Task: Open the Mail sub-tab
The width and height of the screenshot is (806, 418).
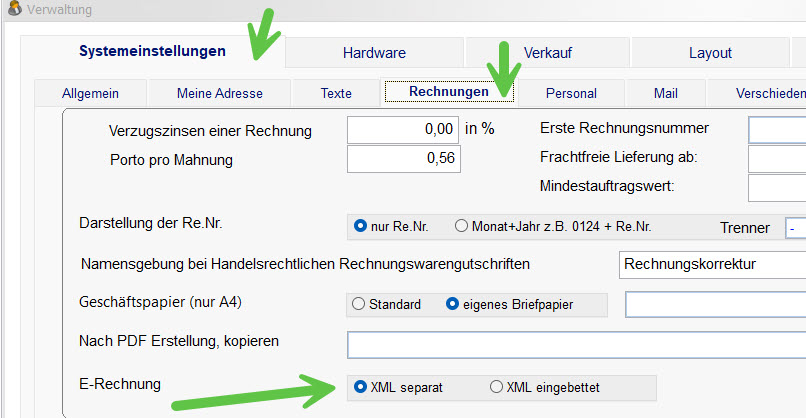Action: tap(666, 94)
